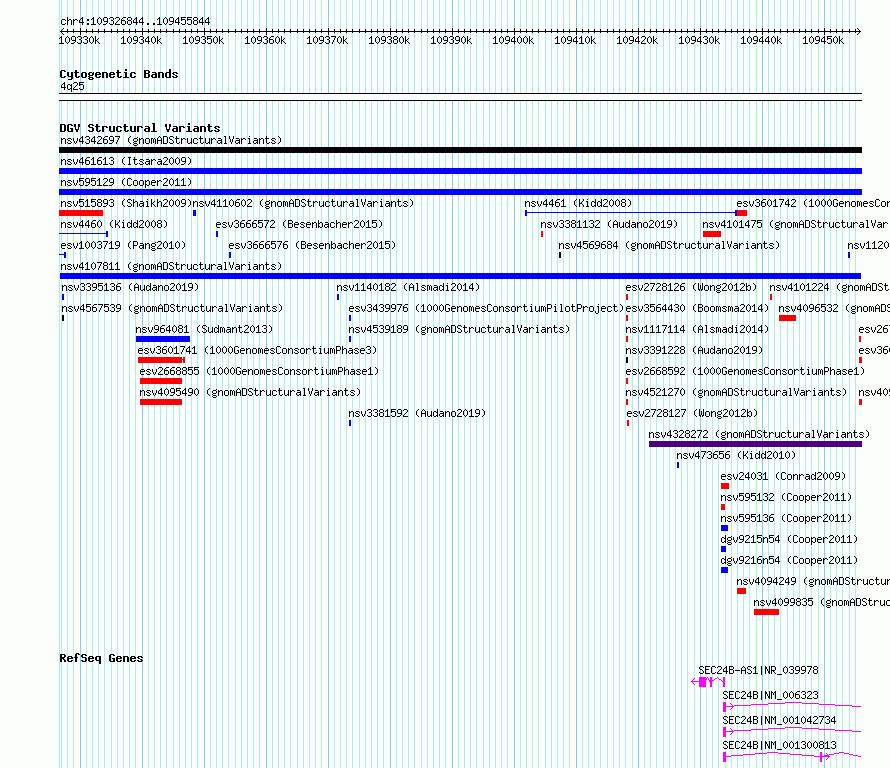Click nsv4099835 gnomAD variant label

[821, 602]
